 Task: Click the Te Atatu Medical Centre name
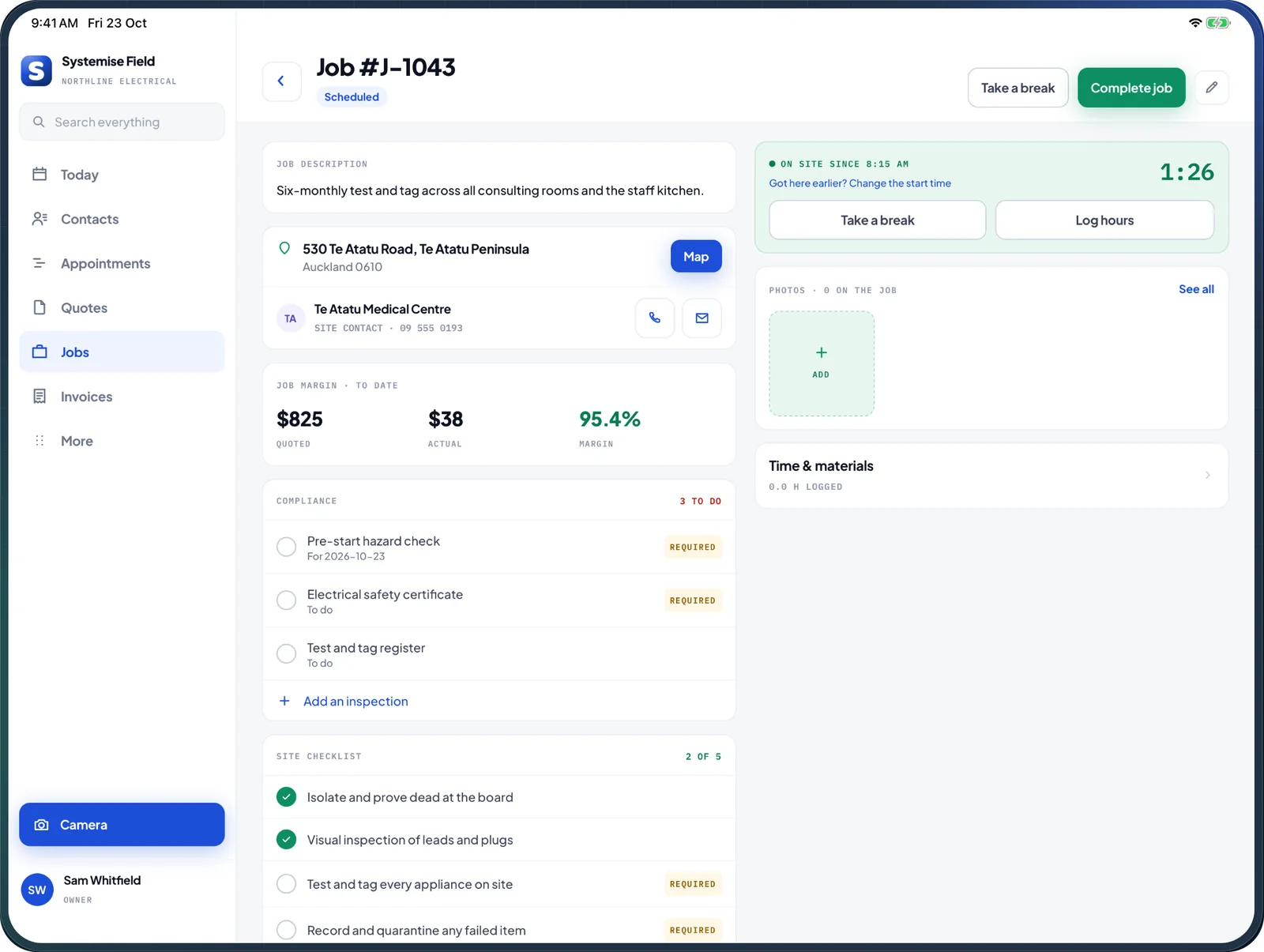[382, 309]
